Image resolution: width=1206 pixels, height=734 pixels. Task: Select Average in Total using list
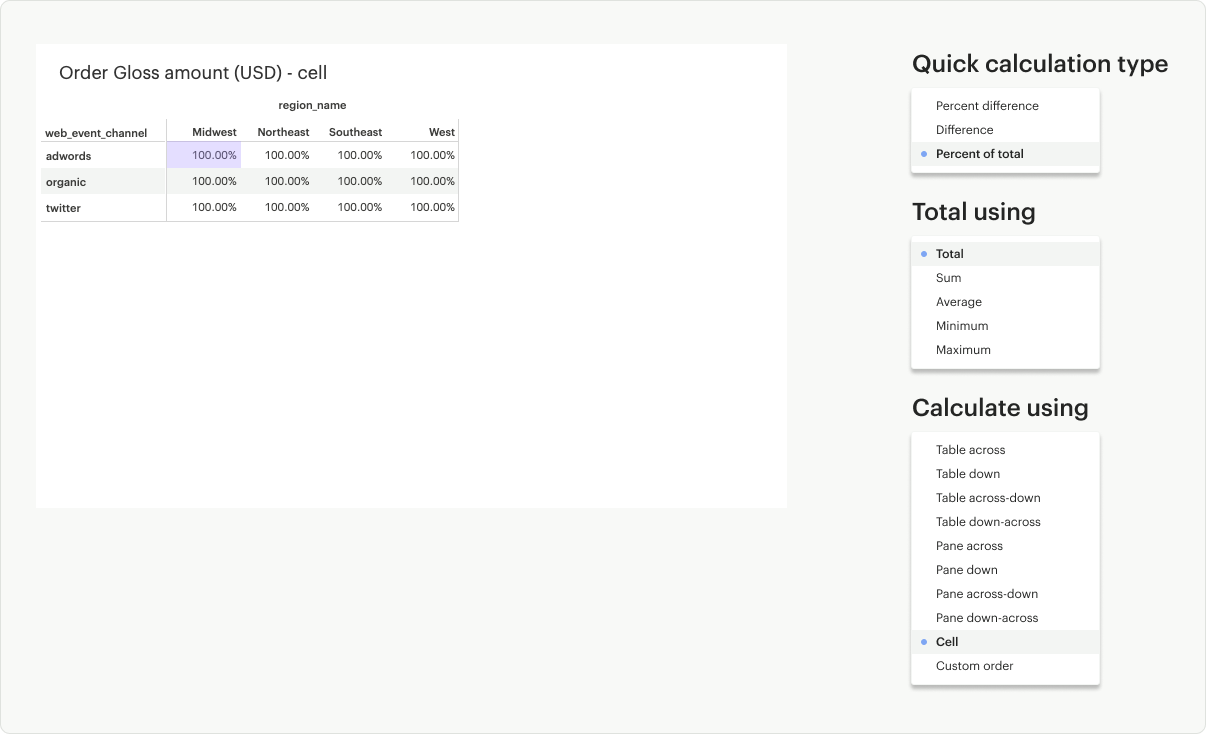[958, 302]
